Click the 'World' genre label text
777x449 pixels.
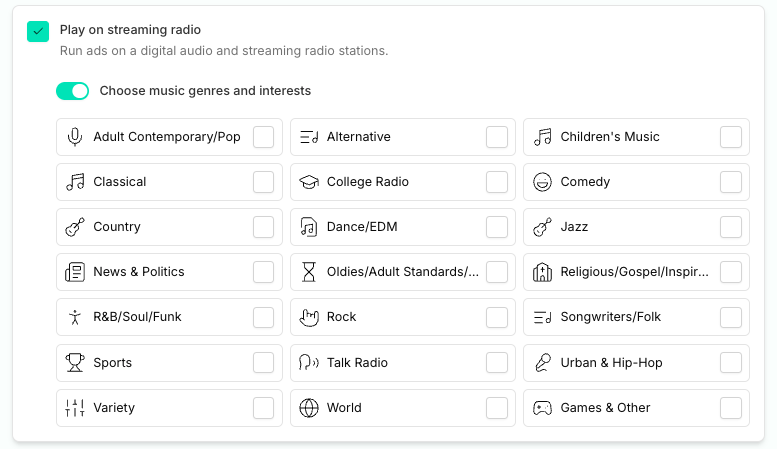point(344,408)
